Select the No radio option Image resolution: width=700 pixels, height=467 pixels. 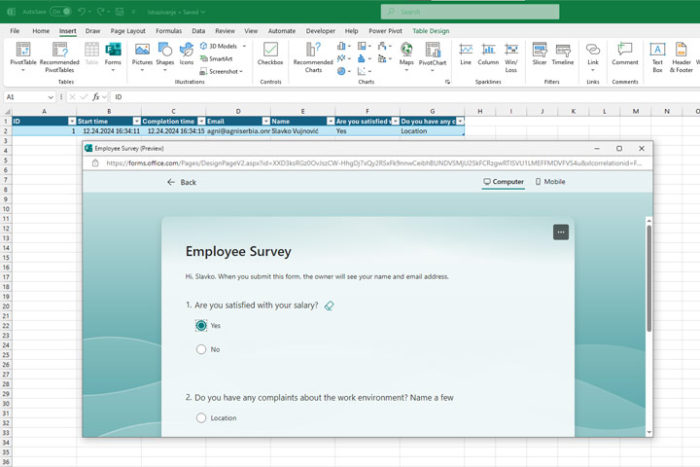tap(201, 349)
